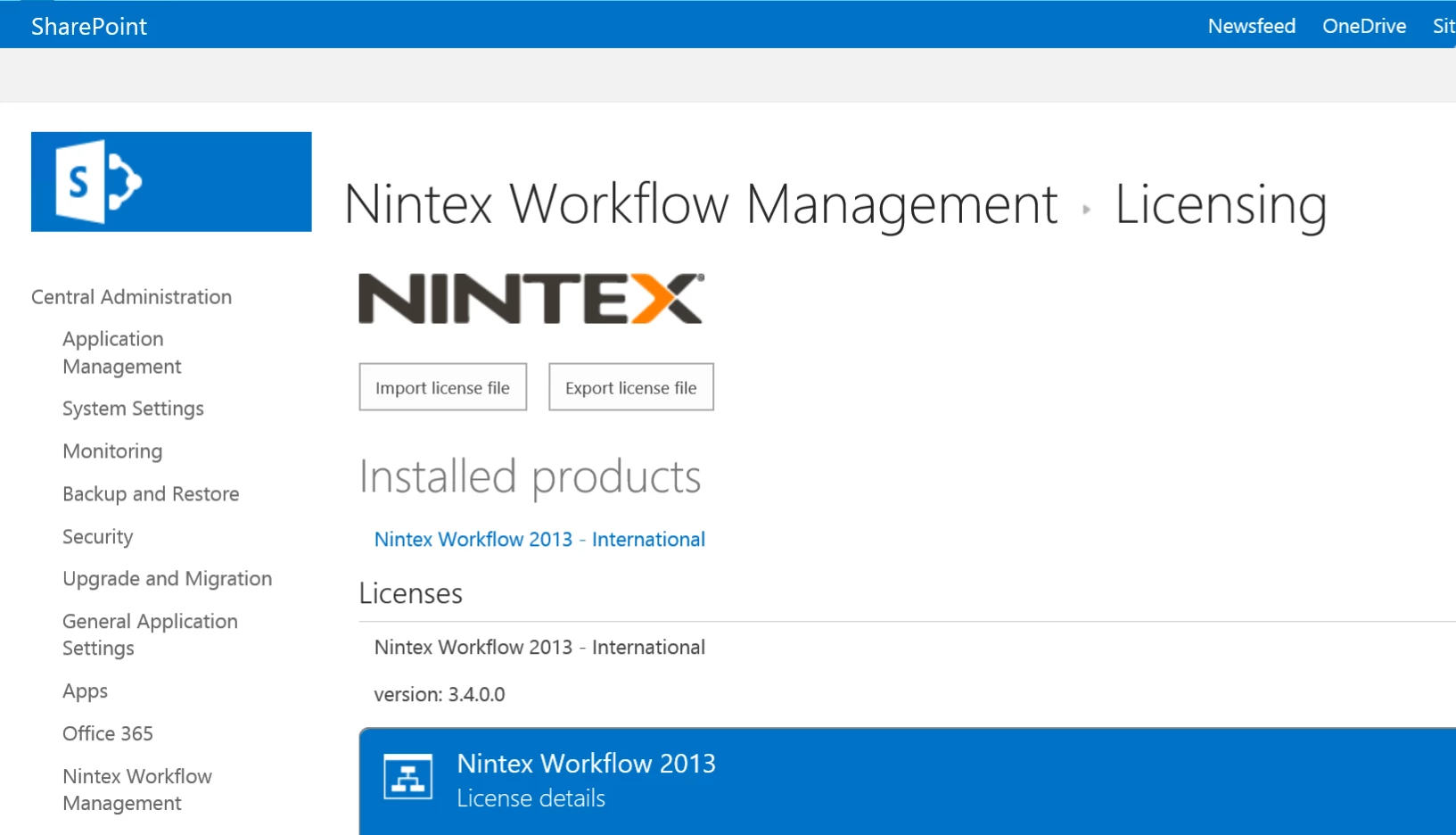1456x835 pixels.
Task: Click the Installed products heading
Action: (x=530, y=476)
